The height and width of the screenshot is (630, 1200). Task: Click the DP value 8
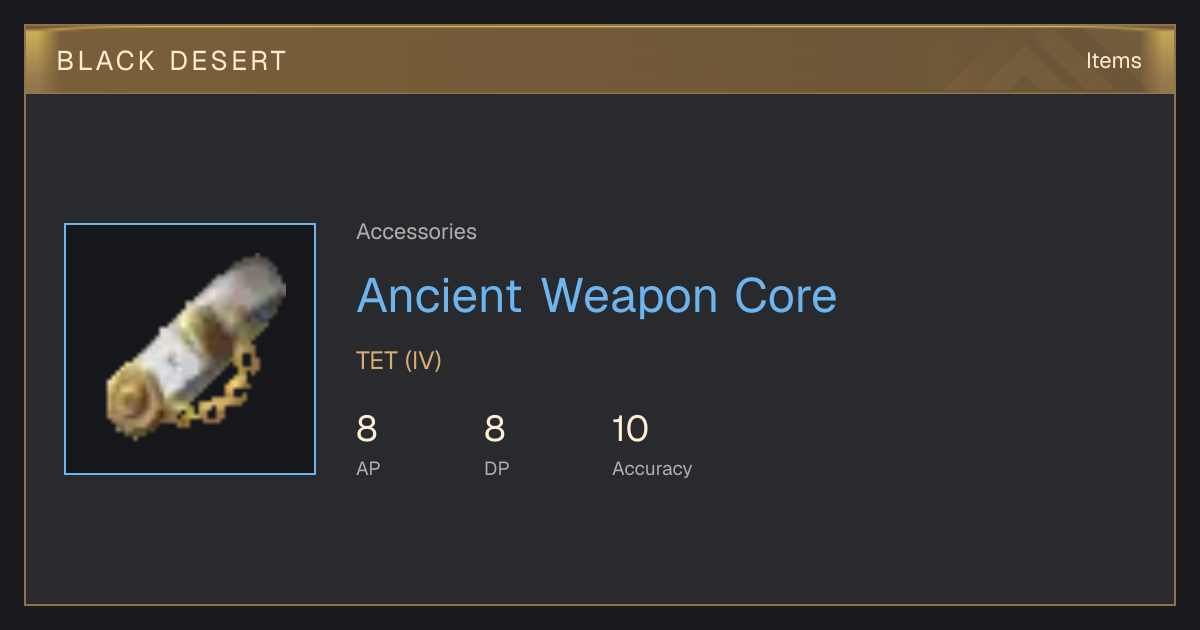pos(495,429)
